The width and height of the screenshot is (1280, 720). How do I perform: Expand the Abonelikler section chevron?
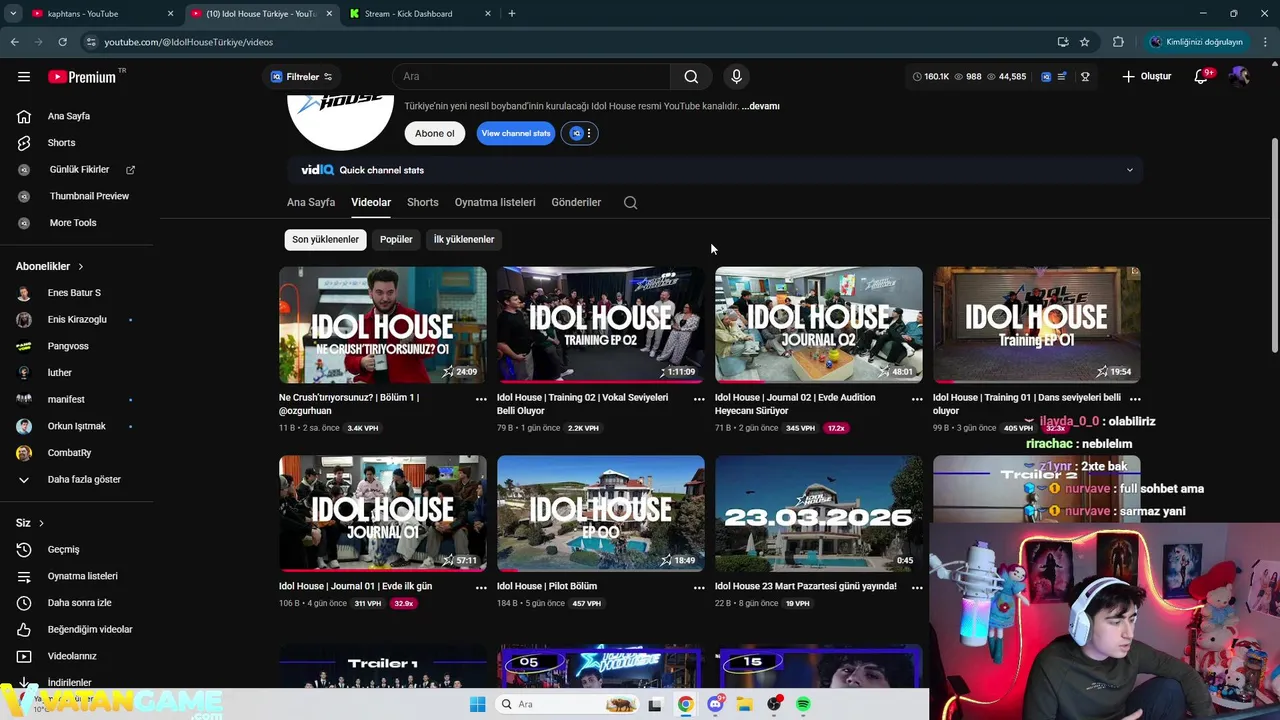[81, 266]
